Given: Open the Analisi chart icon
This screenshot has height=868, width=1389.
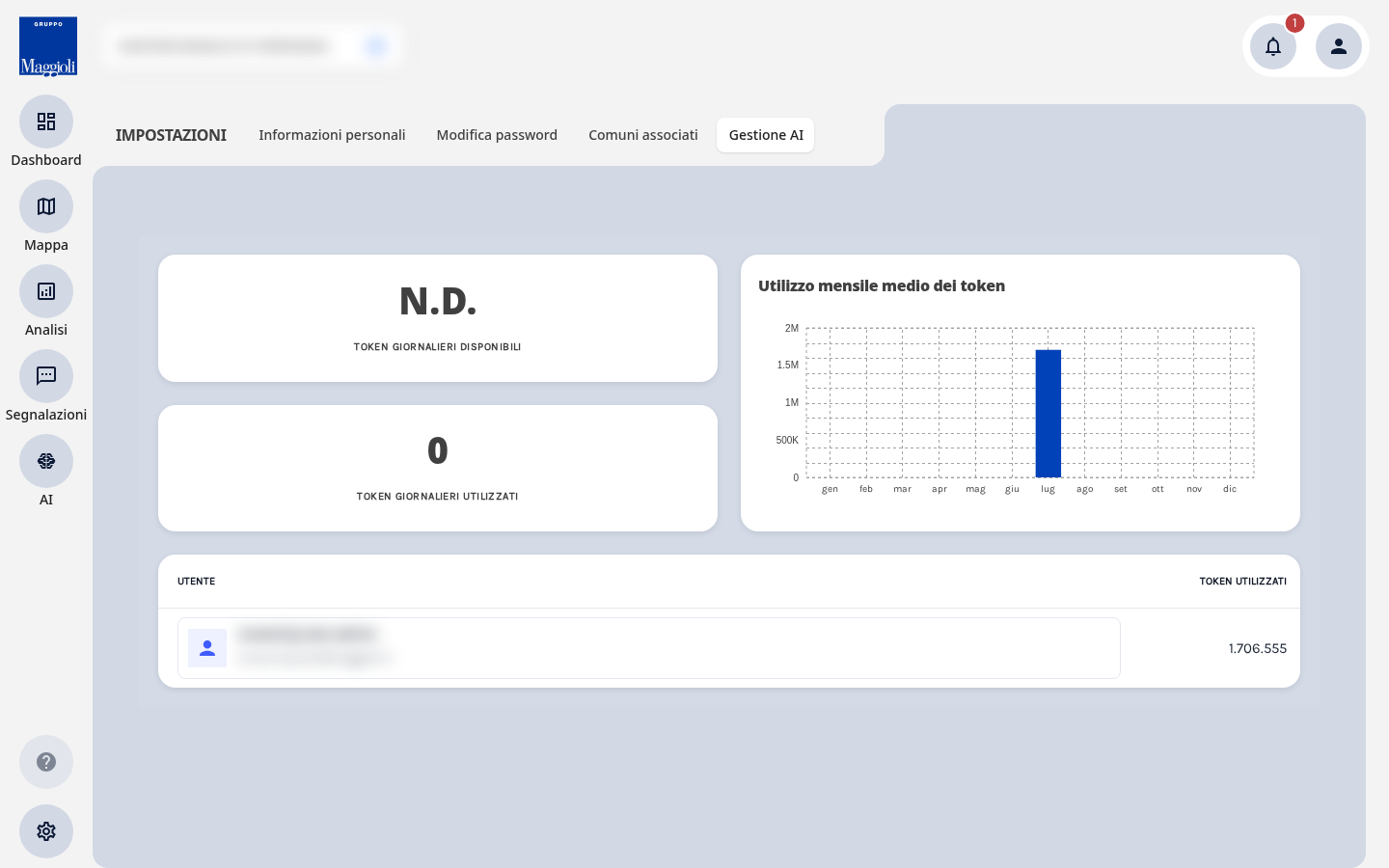Looking at the screenshot, I should [x=46, y=291].
